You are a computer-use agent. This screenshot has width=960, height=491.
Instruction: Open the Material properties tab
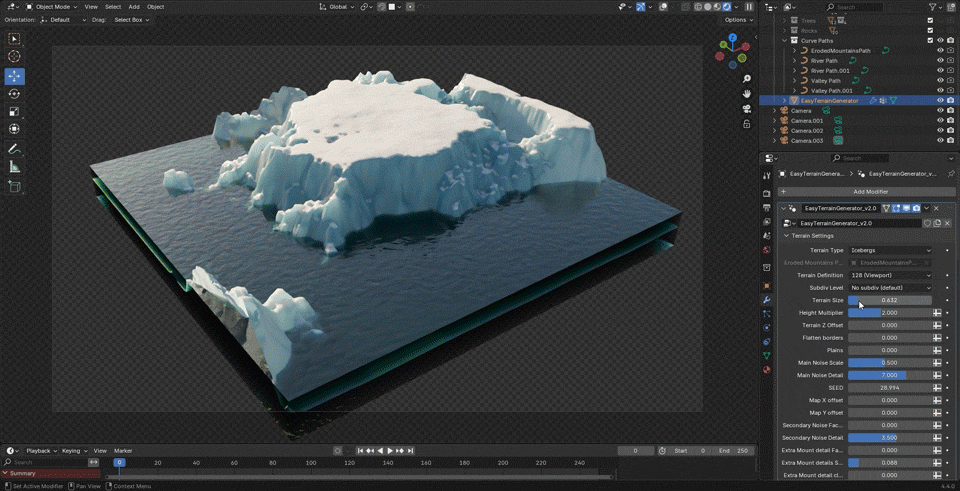pyautogui.click(x=767, y=370)
